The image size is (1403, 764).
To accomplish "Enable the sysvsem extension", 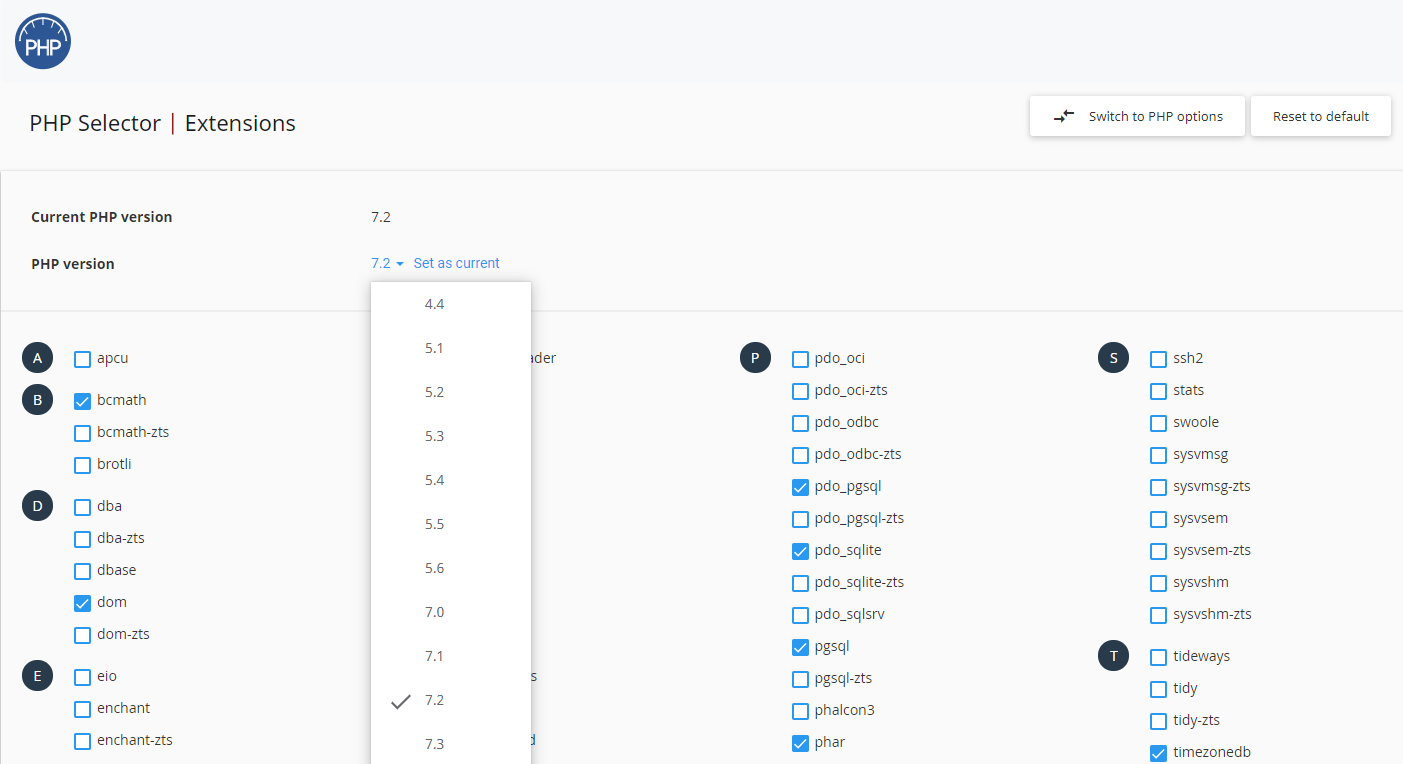I will click(1158, 519).
